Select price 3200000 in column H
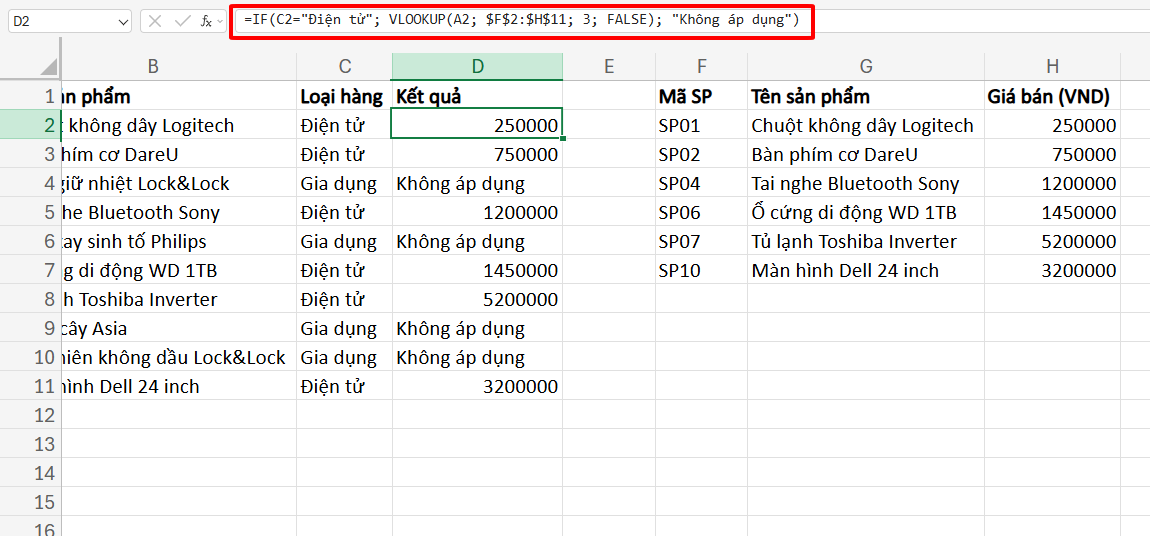This screenshot has width=1150, height=536. click(x=1052, y=271)
